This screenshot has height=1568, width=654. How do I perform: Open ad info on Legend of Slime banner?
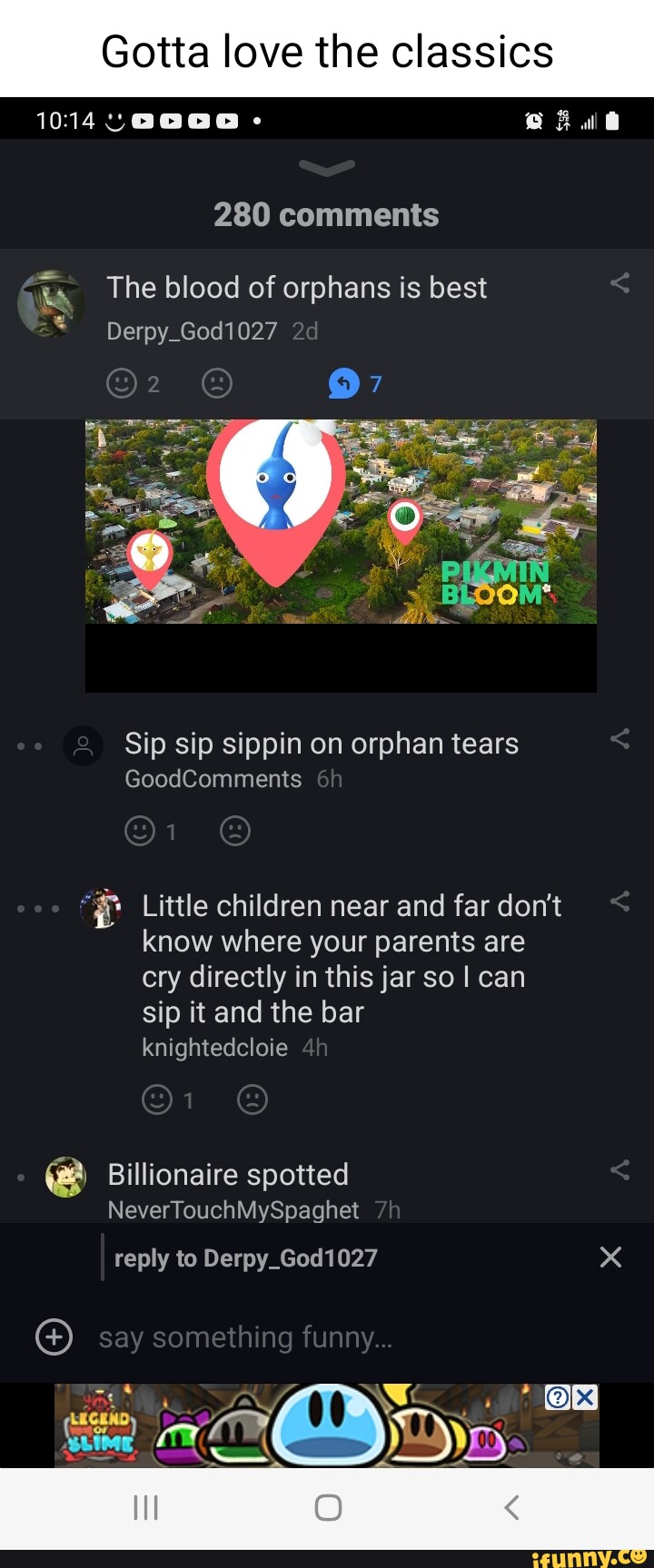558,1396
